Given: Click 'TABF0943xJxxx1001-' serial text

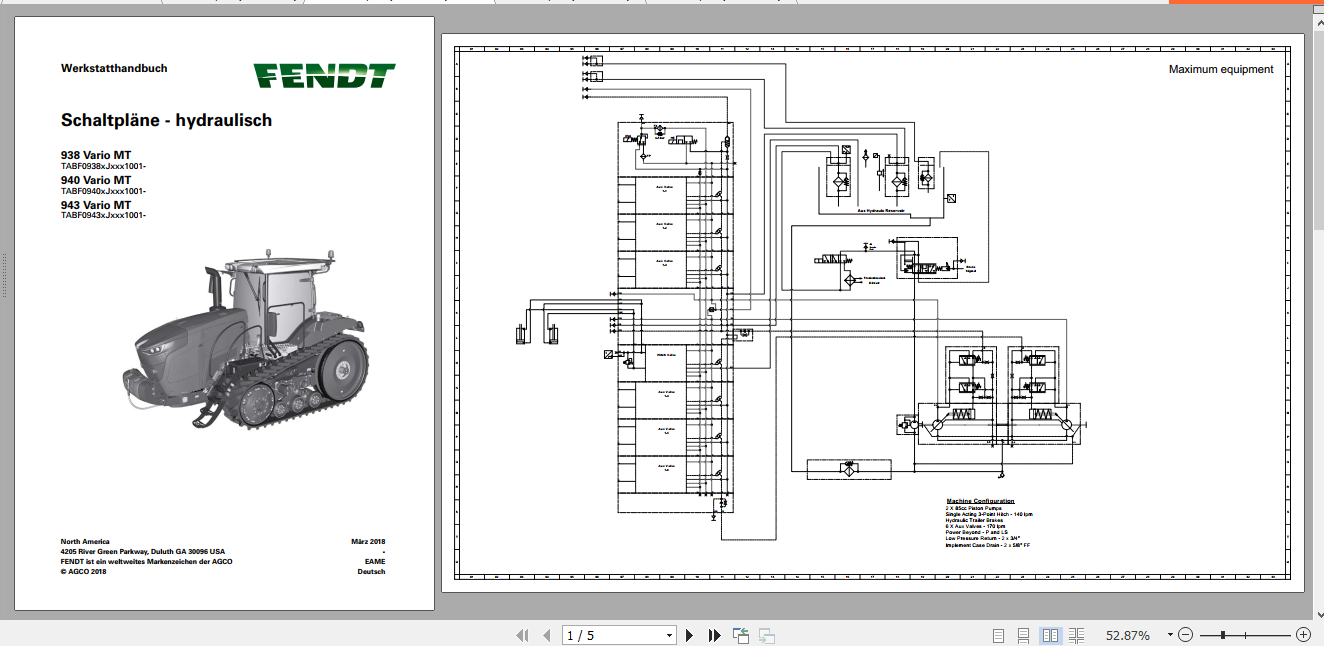Looking at the screenshot, I should point(103,215).
